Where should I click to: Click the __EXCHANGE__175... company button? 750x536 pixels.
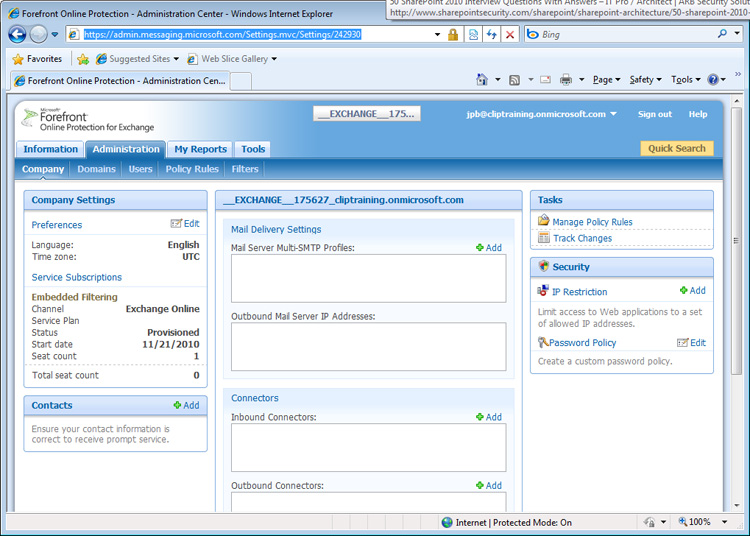(x=367, y=114)
